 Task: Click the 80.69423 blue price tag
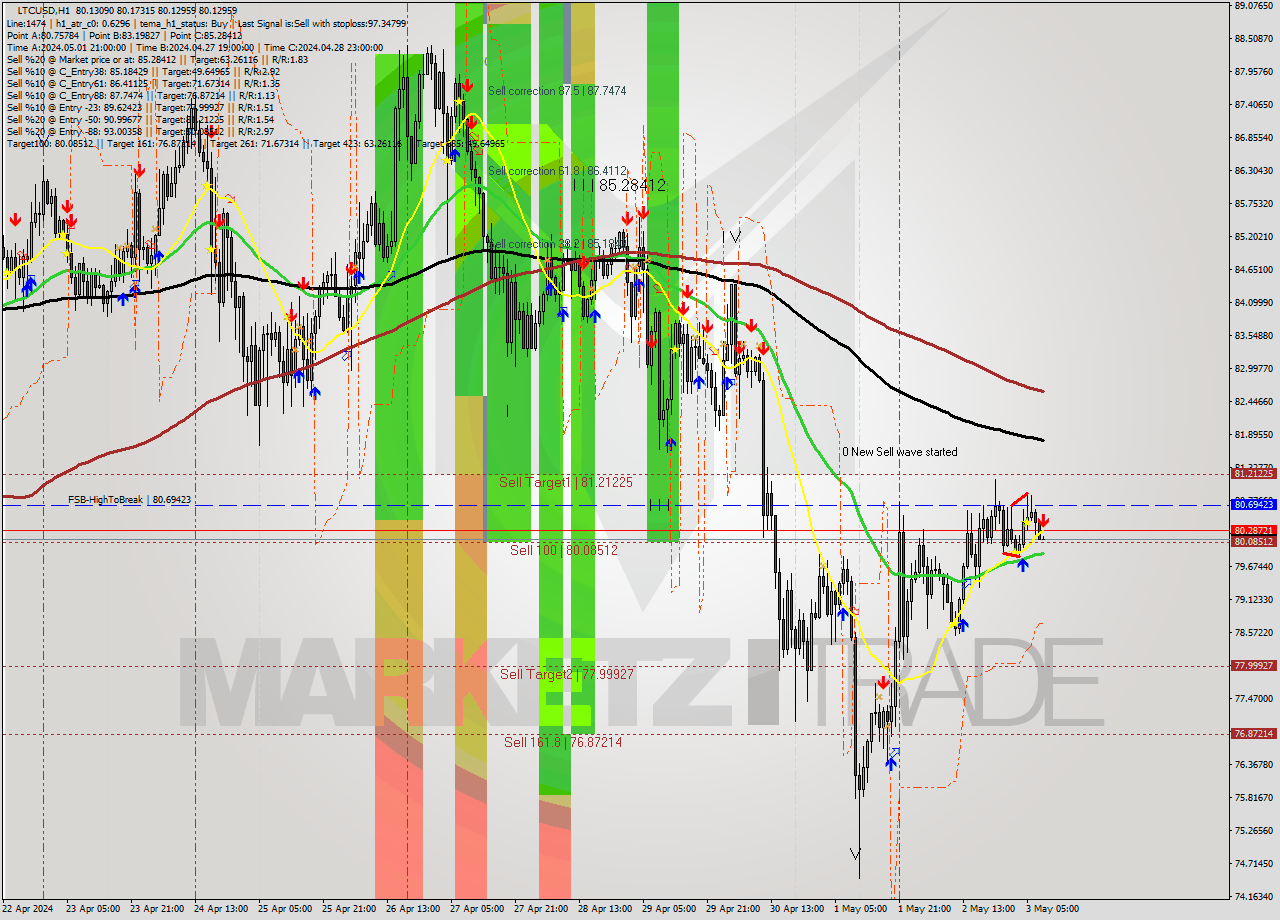coord(1253,506)
